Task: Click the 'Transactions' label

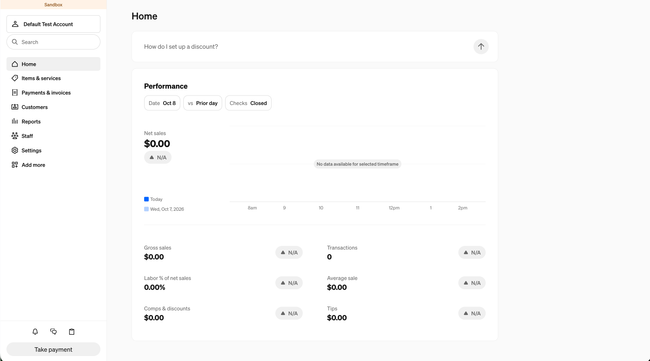Action: [x=342, y=247]
